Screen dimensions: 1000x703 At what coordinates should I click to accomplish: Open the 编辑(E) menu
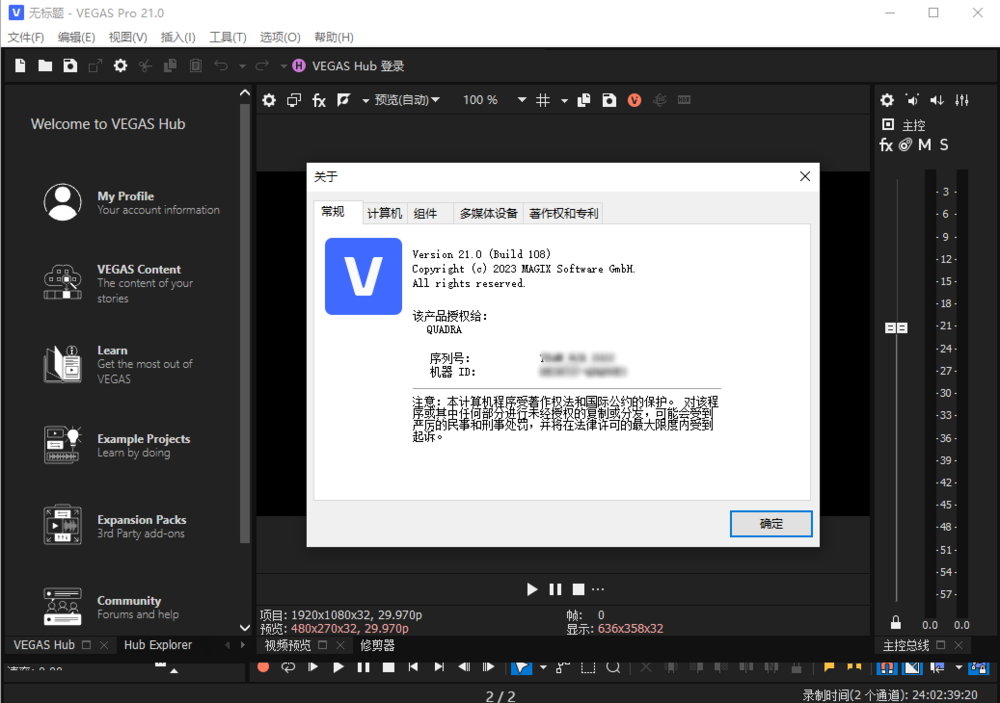tap(77, 37)
